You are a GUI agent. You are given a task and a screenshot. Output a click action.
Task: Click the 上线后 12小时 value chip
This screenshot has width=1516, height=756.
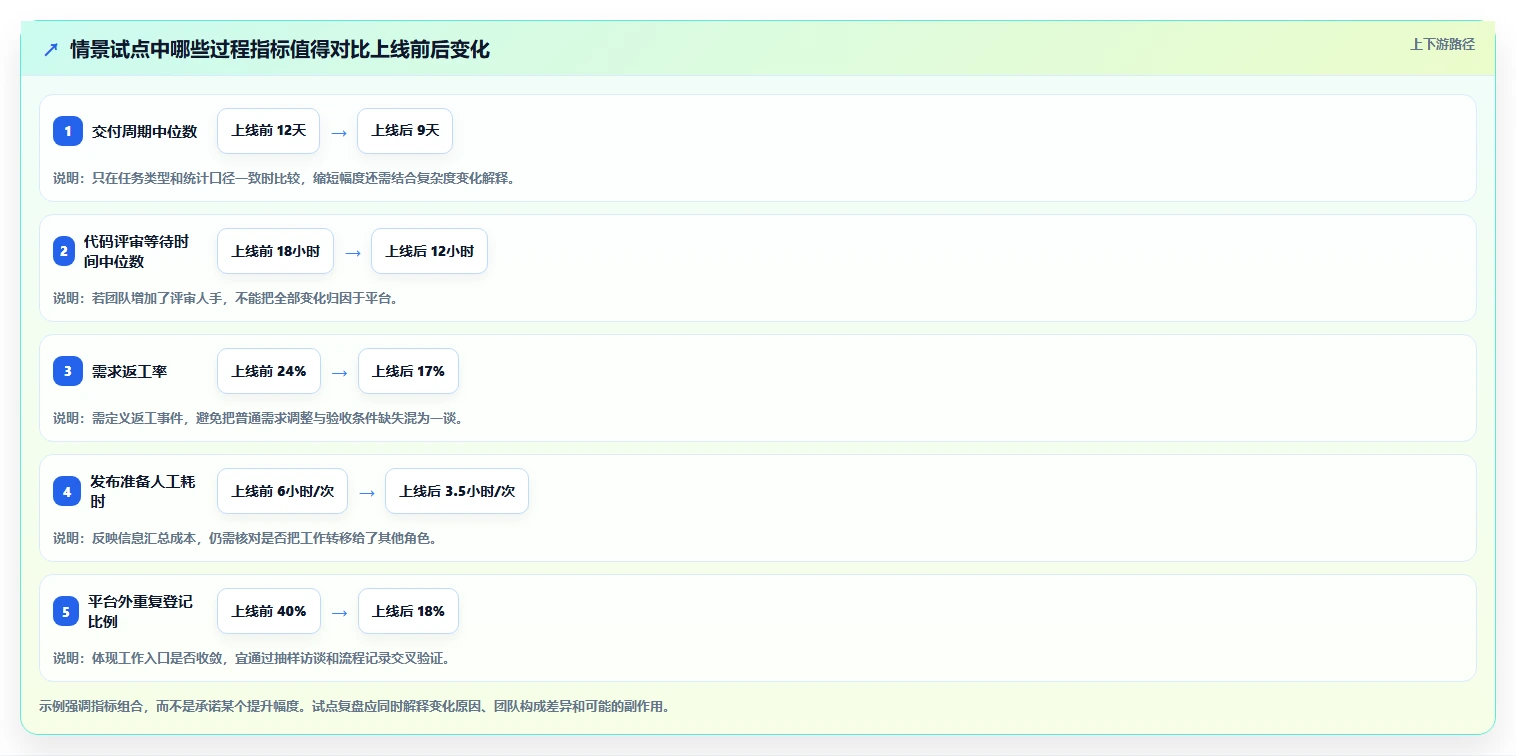[430, 251]
